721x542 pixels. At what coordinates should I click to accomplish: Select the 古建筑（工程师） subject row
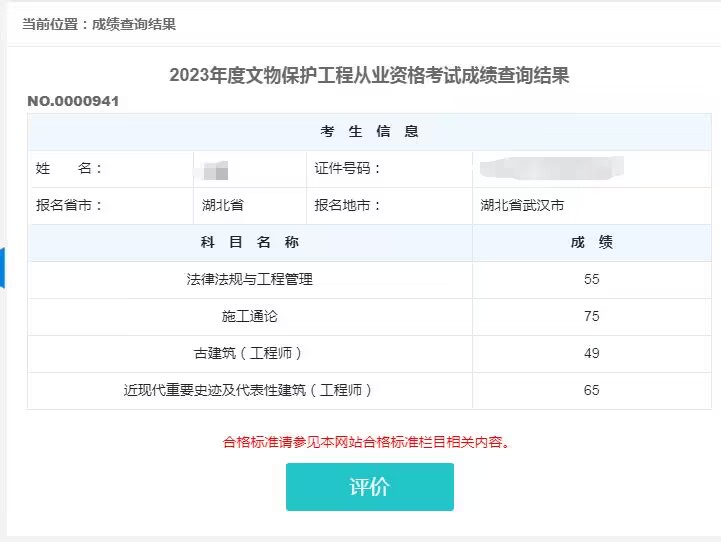click(250, 353)
